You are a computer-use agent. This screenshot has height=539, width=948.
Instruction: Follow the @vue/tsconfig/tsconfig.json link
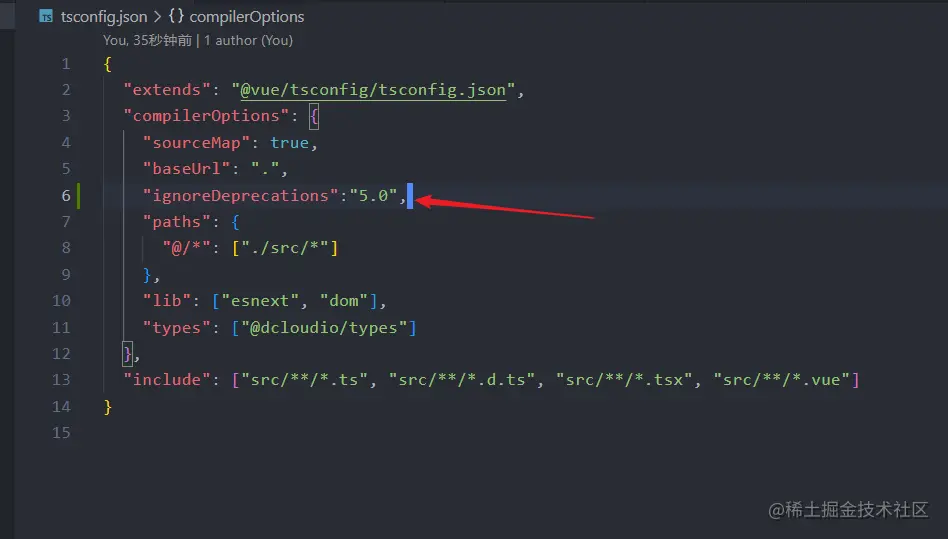click(x=373, y=90)
